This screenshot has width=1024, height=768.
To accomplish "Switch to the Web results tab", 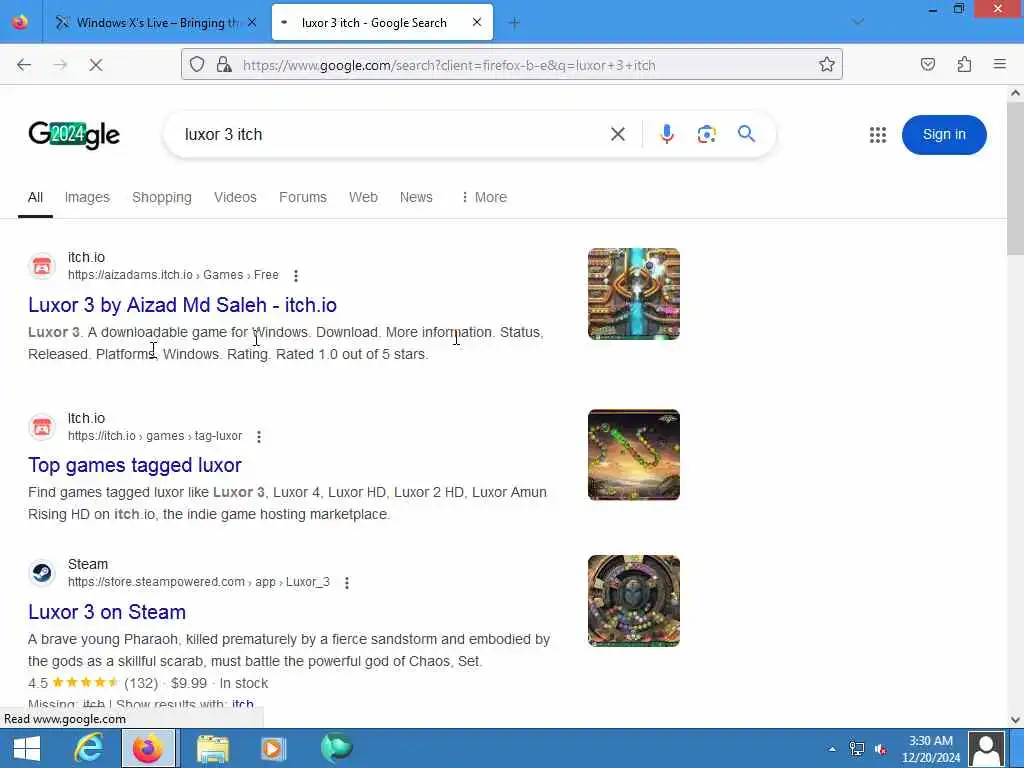I will [x=363, y=197].
